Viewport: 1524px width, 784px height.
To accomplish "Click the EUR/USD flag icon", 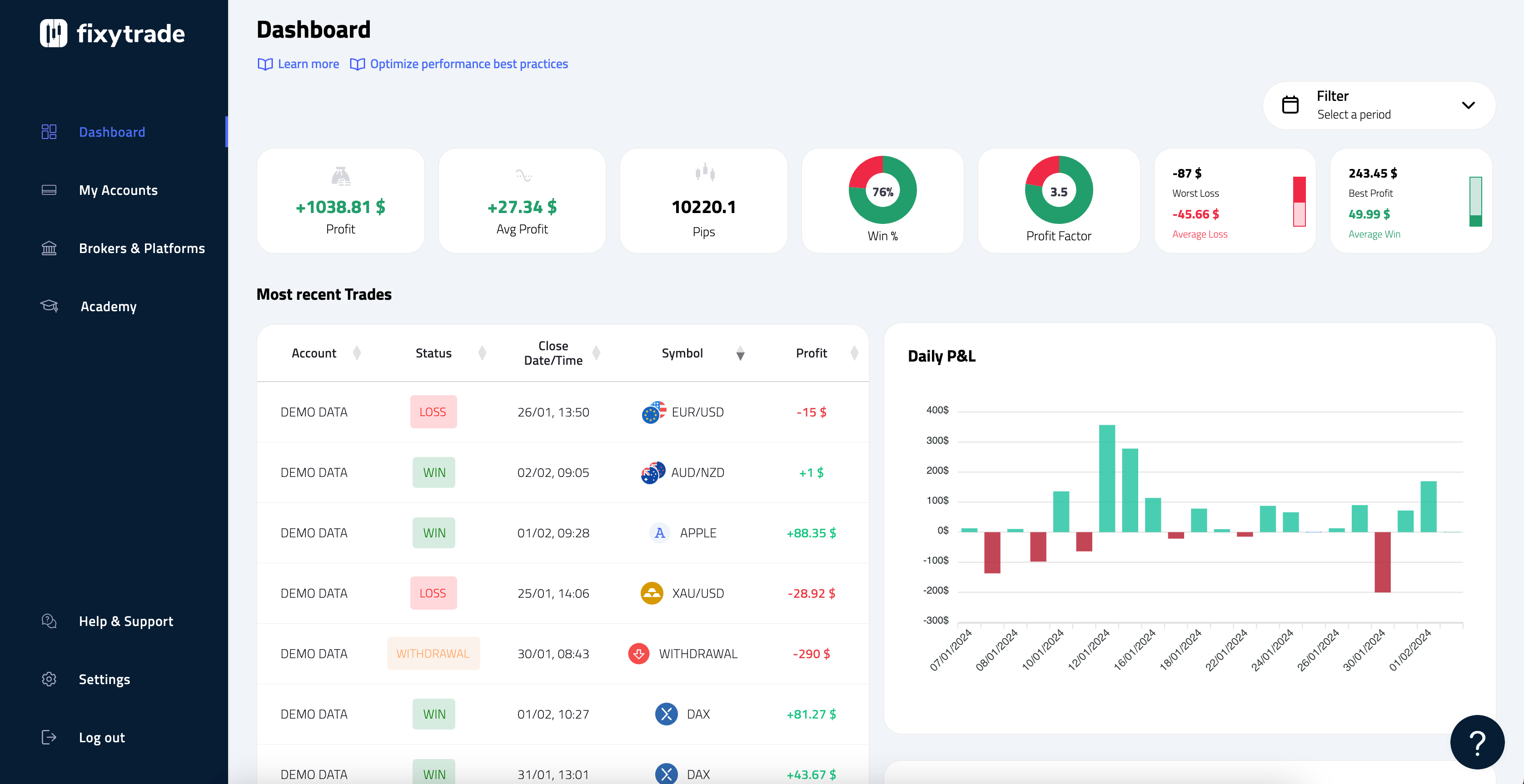I will pos(654,412).
